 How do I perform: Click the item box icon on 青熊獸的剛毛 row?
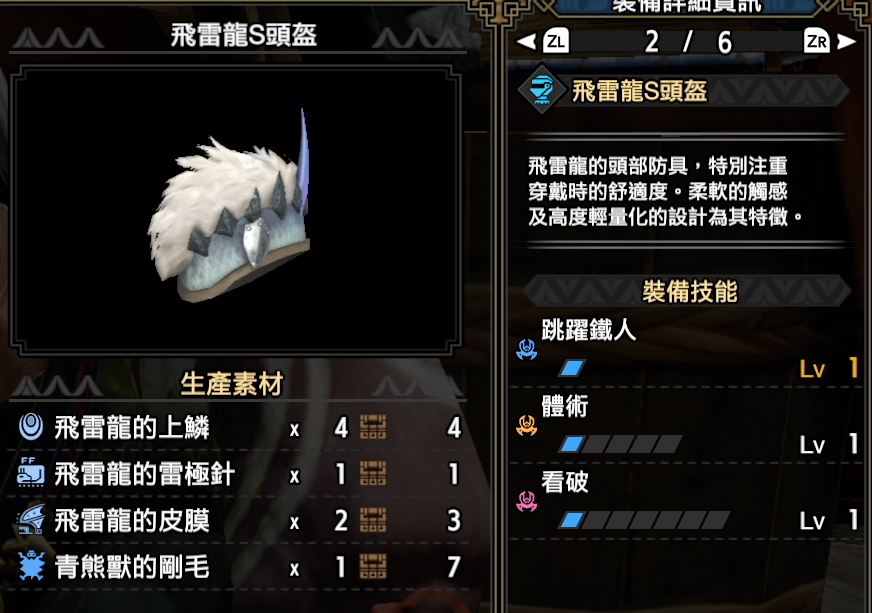[373, 566]
